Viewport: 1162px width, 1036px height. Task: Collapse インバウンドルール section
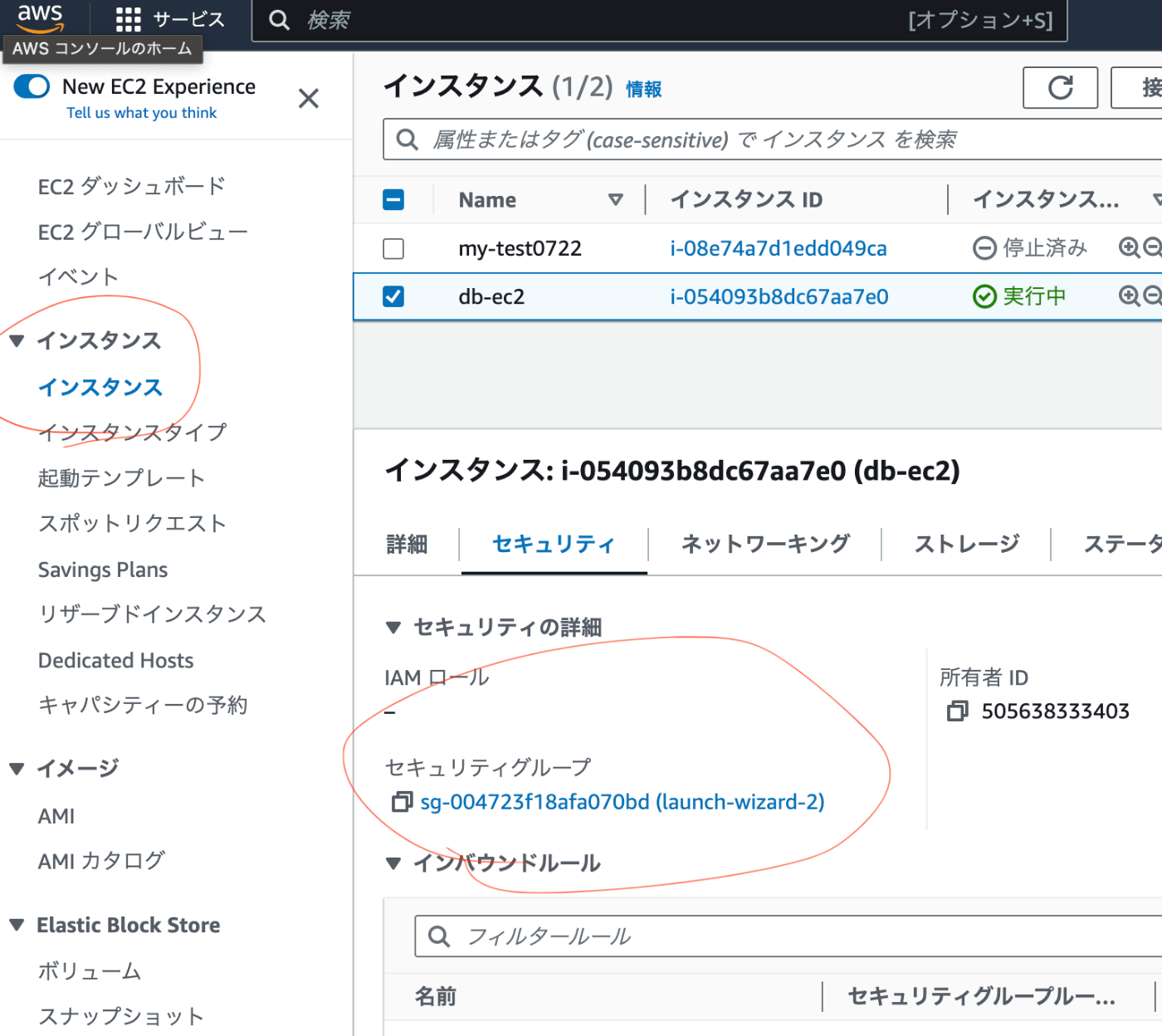point(394,863)
